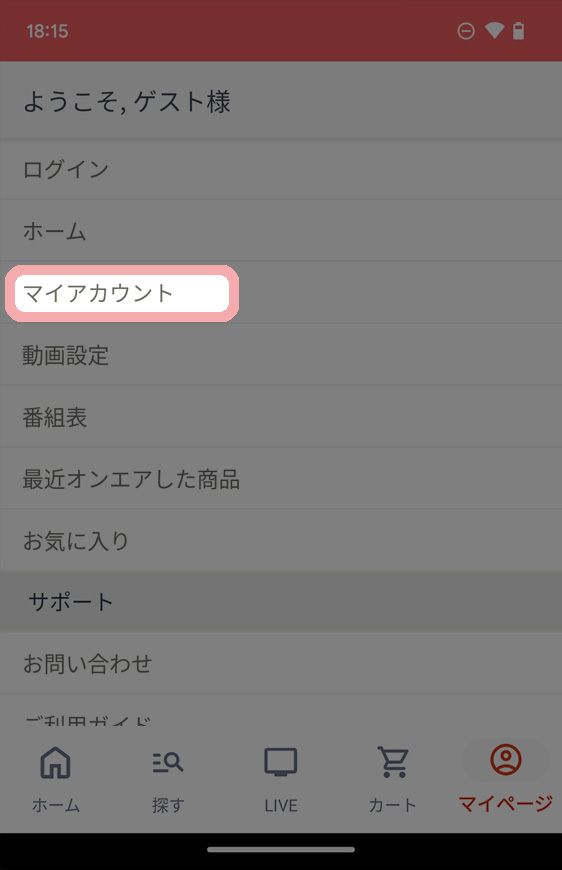
Task: Tap the Wi-Fi status icon
Action: coord(494,31)
